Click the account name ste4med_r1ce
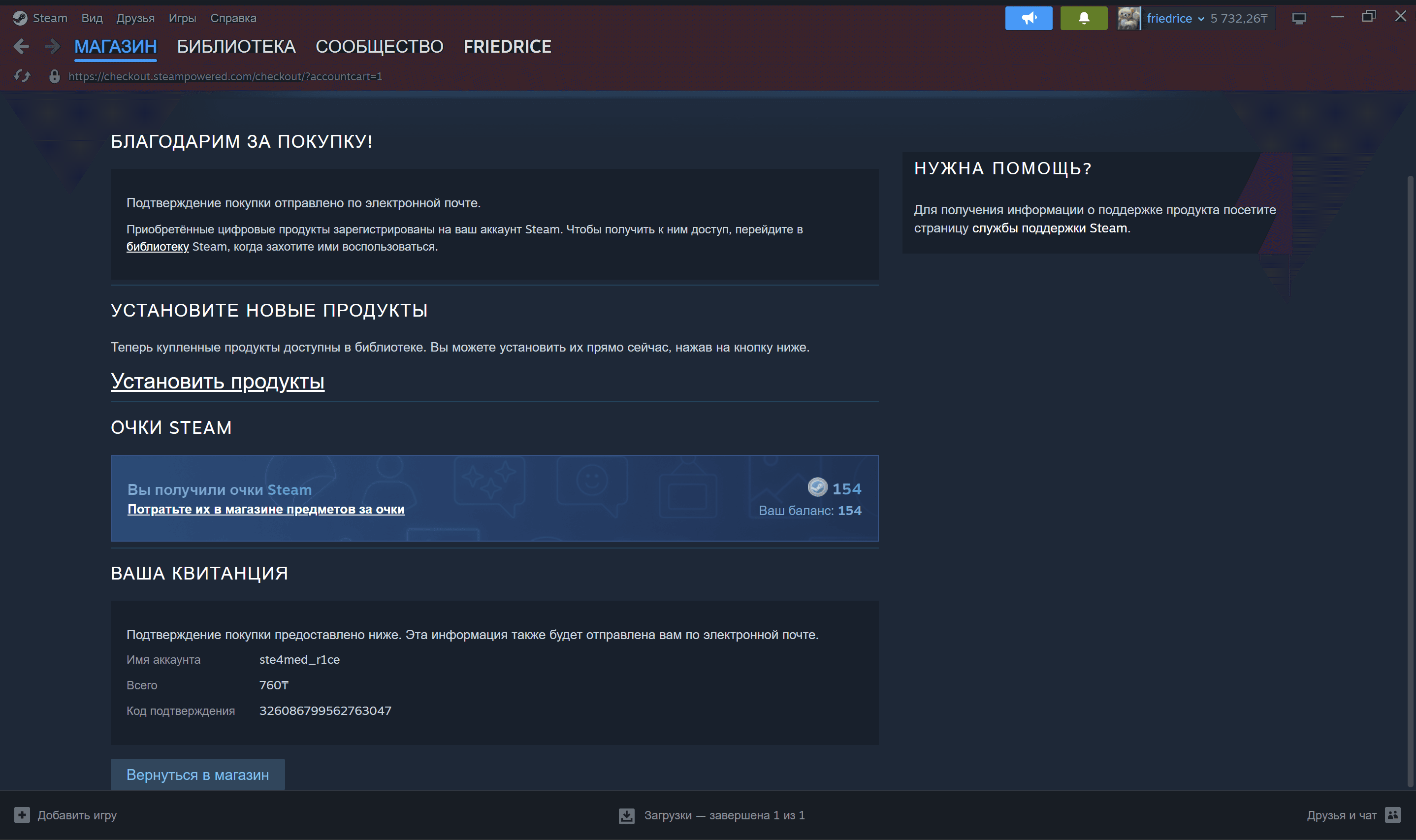 [x=299, y=659]
